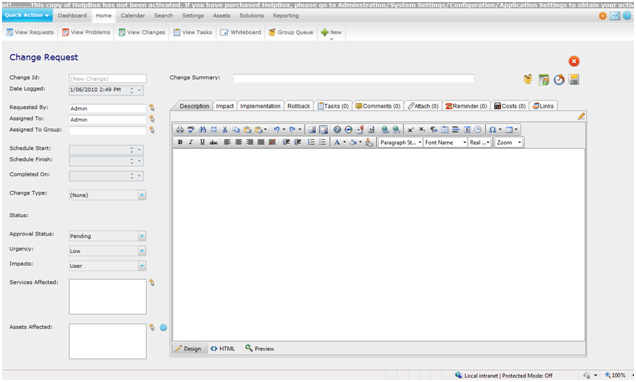The width and height of the screenshot is (636, 382).
Task: Switch to the Comments (0) tab
Action: (x=378, y=106)
